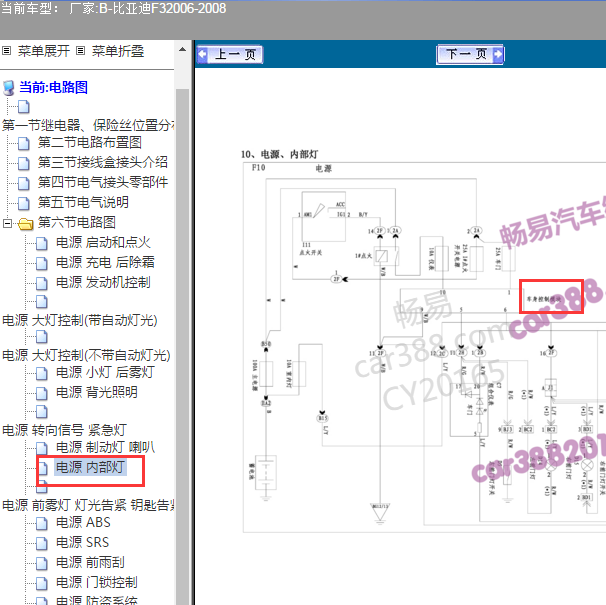Open the previous page with 上一页 button

230,54
